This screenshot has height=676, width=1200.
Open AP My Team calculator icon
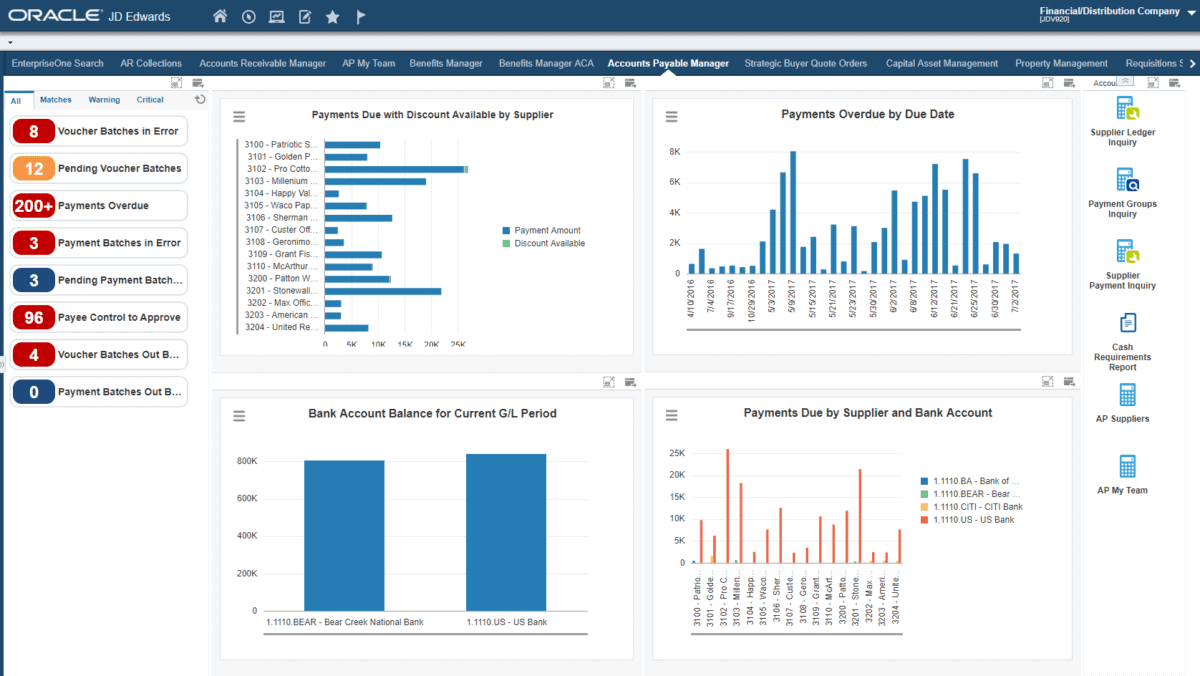pyautogui.click(x=1127, y=466)
